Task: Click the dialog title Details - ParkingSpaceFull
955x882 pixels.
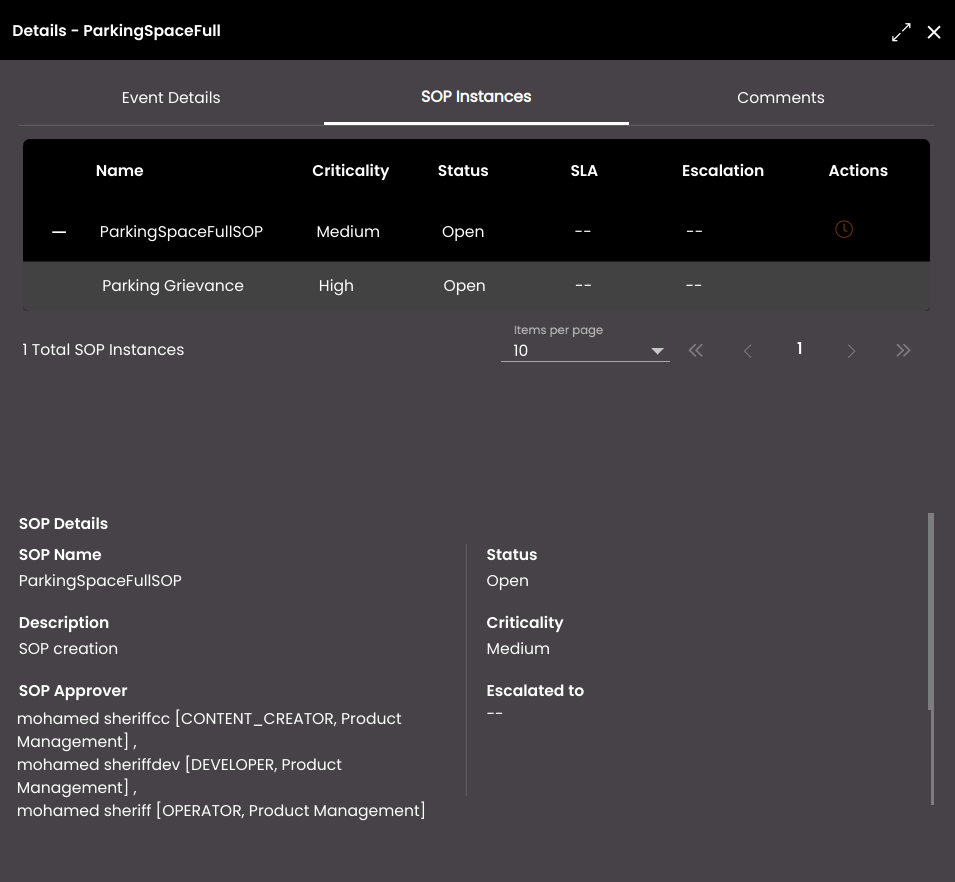Action: [116, 31]
